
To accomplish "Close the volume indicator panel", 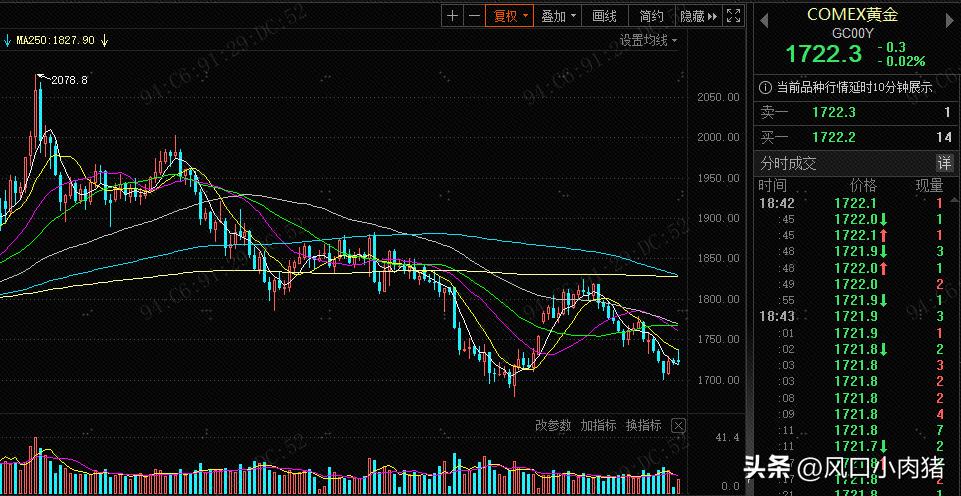I will tap(678, 425).
